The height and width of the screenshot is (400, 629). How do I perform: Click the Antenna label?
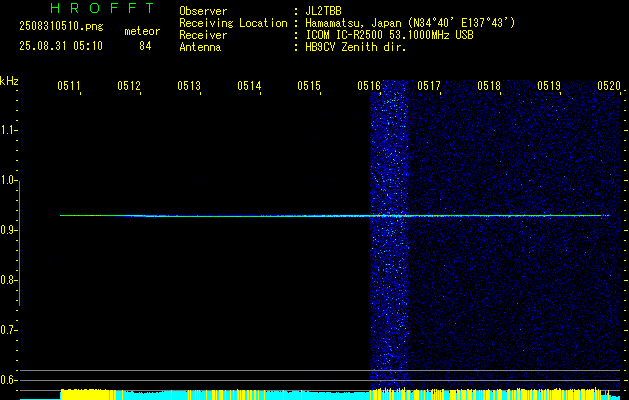pos(200,47)
